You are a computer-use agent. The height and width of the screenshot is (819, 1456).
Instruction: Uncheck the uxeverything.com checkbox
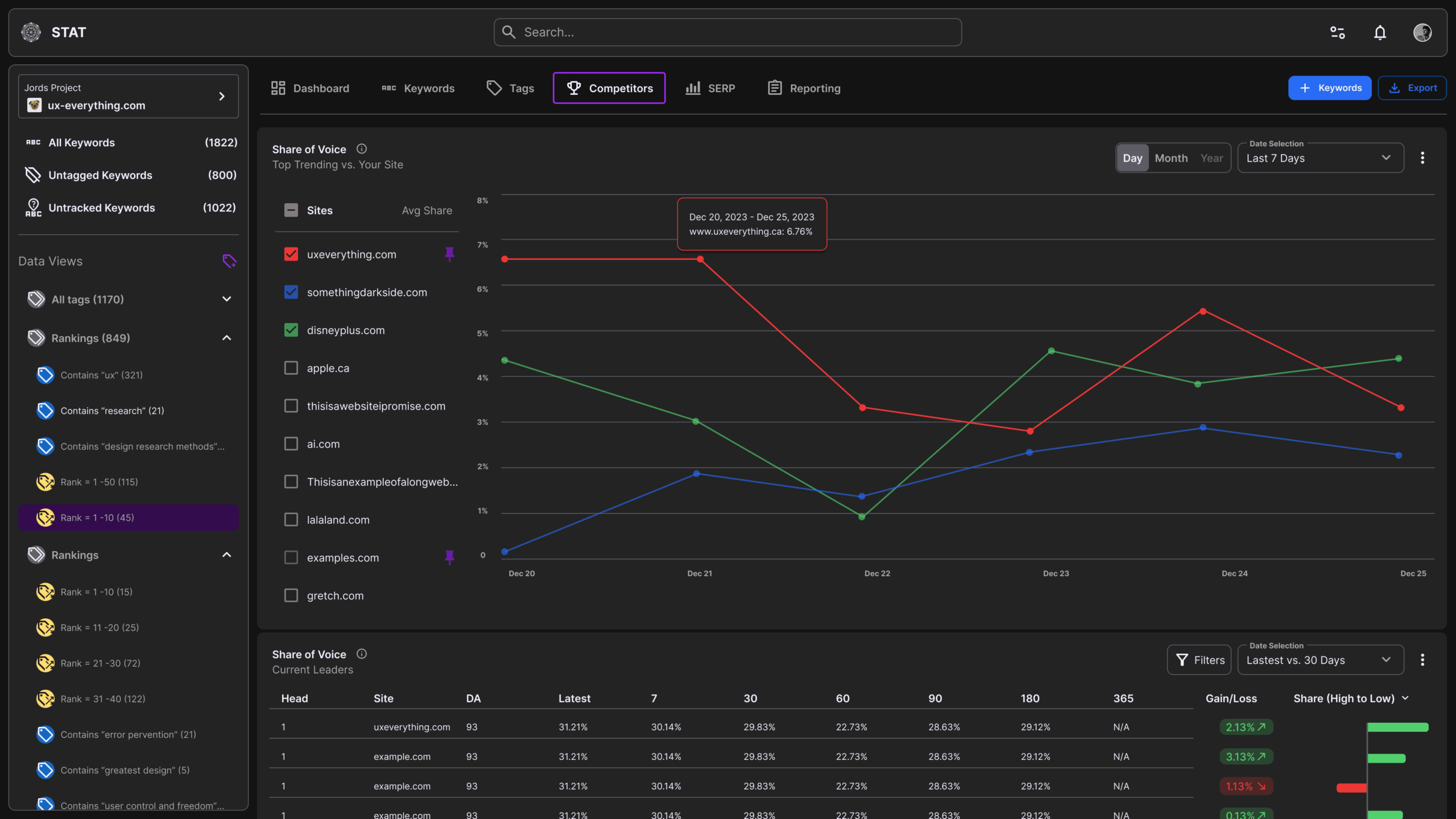coord(291,254)
